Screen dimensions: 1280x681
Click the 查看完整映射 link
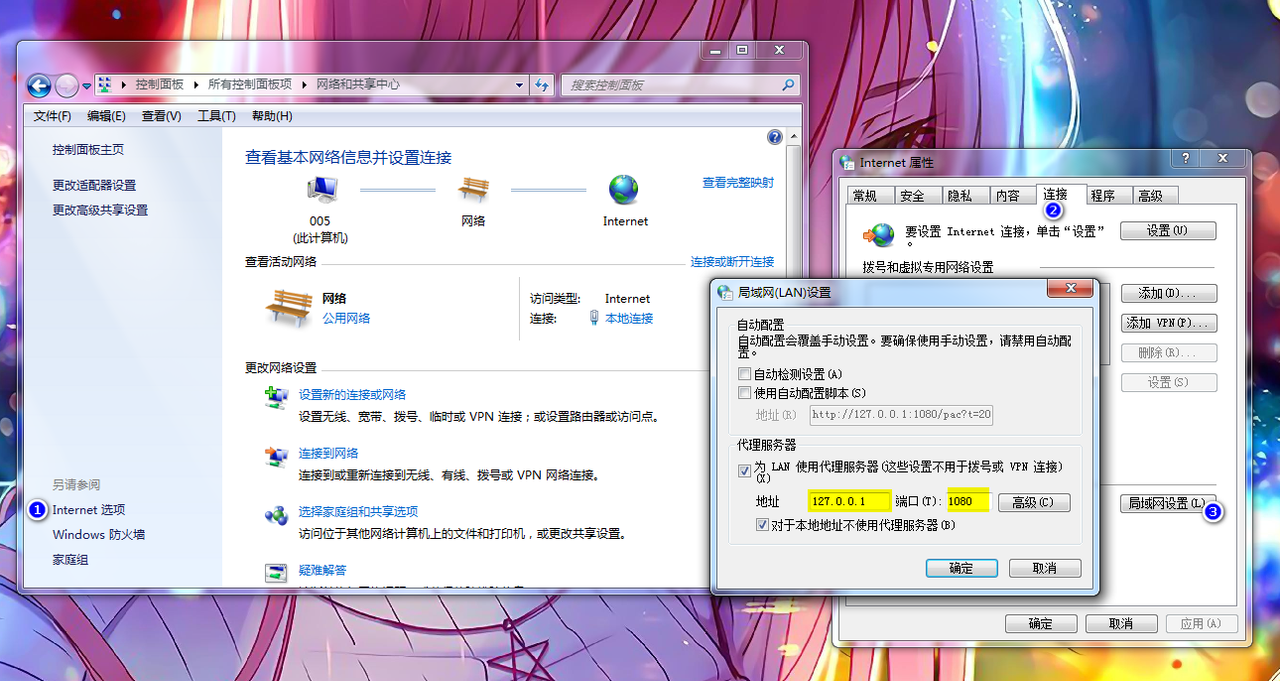point(738,183)
